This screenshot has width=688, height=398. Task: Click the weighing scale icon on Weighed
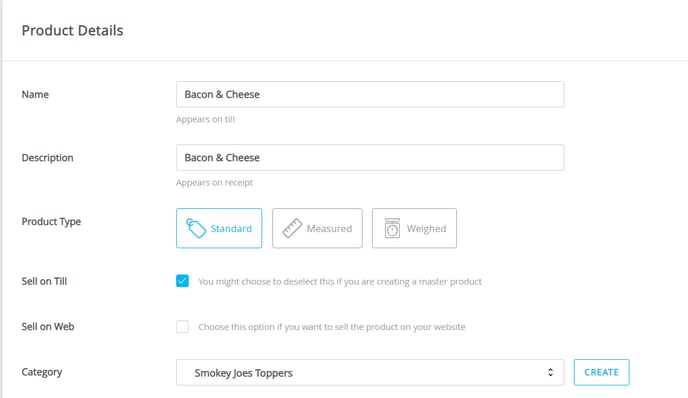tap(392, 228)
